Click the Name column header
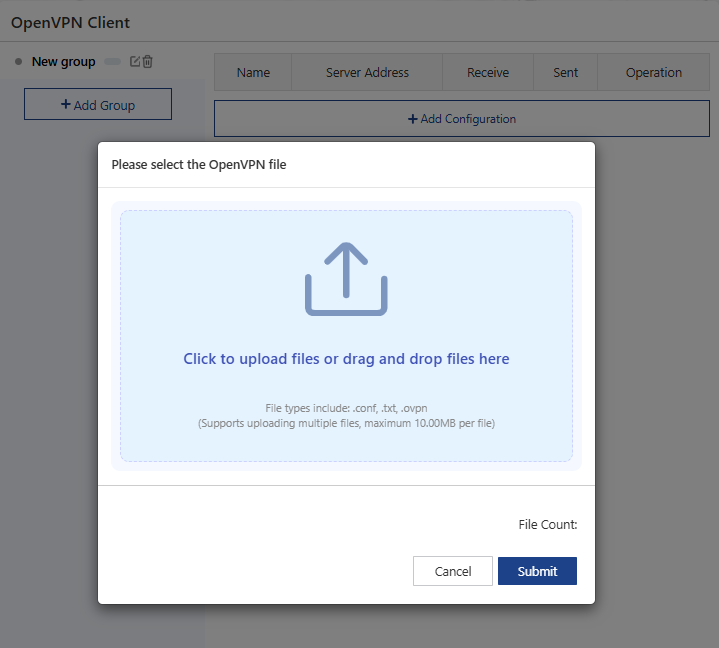 (253, 73)
